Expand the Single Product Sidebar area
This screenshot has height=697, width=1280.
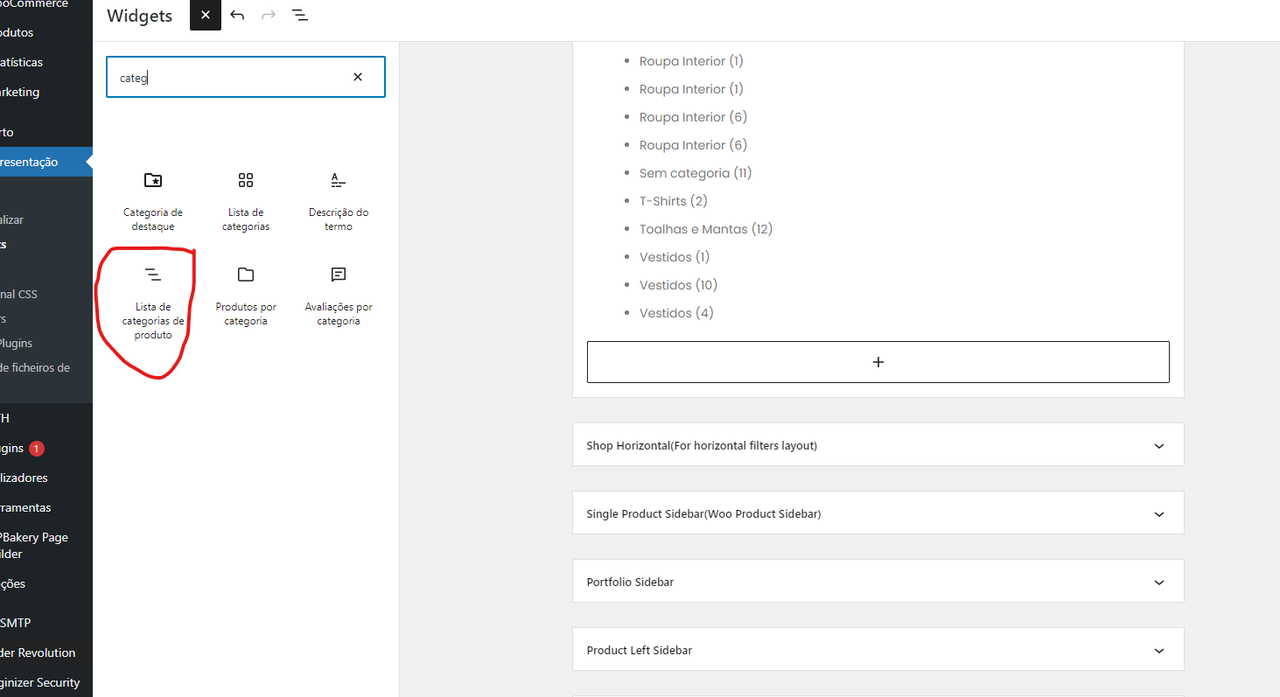[x=1159, y=514]
